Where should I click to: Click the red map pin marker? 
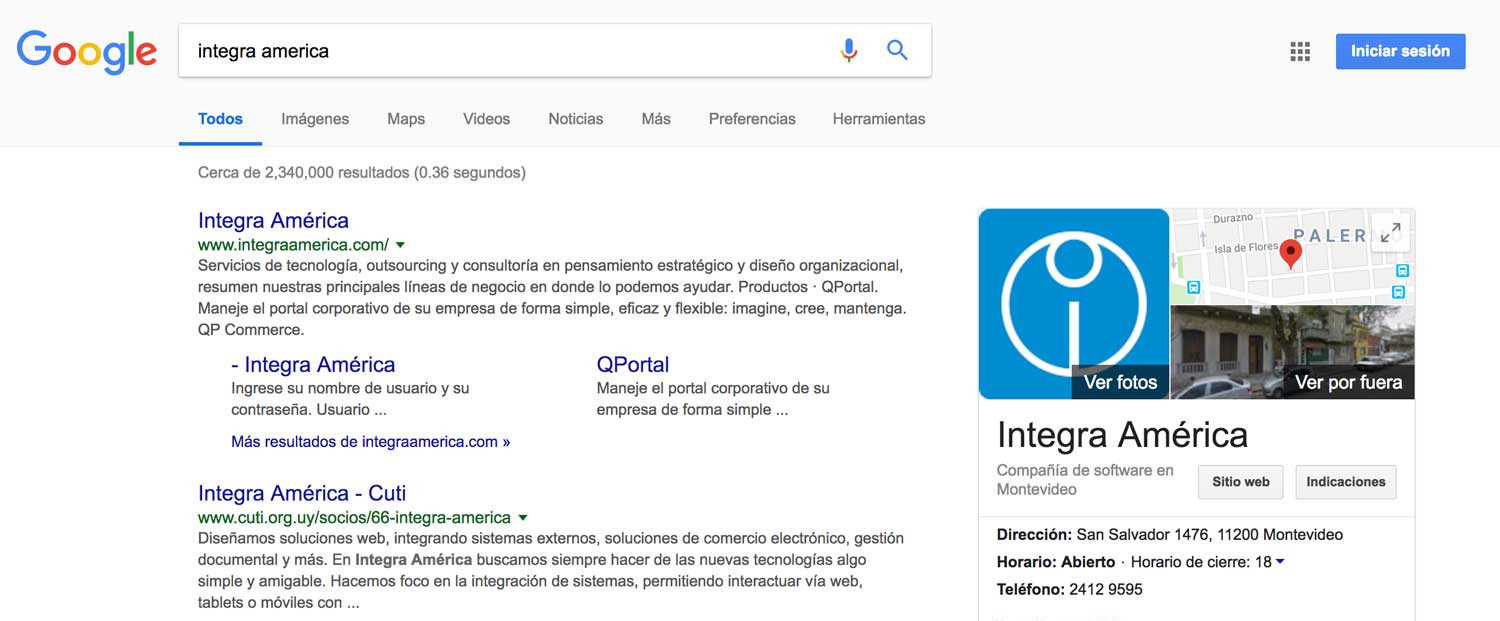click(1291, 254)
